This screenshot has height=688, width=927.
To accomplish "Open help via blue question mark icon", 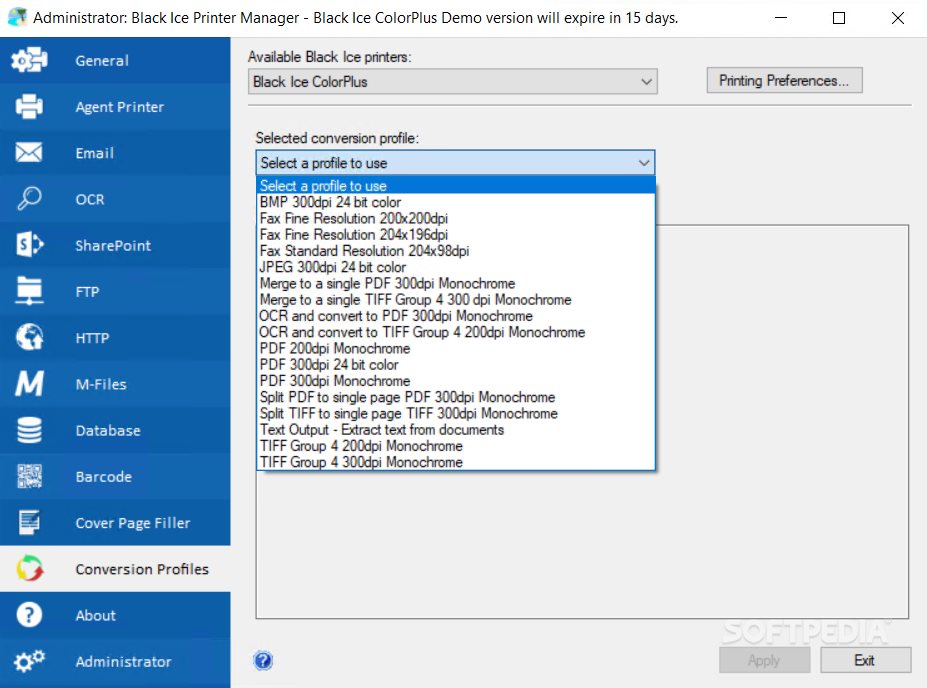I will pyautogui.click(x=263, y=660).
